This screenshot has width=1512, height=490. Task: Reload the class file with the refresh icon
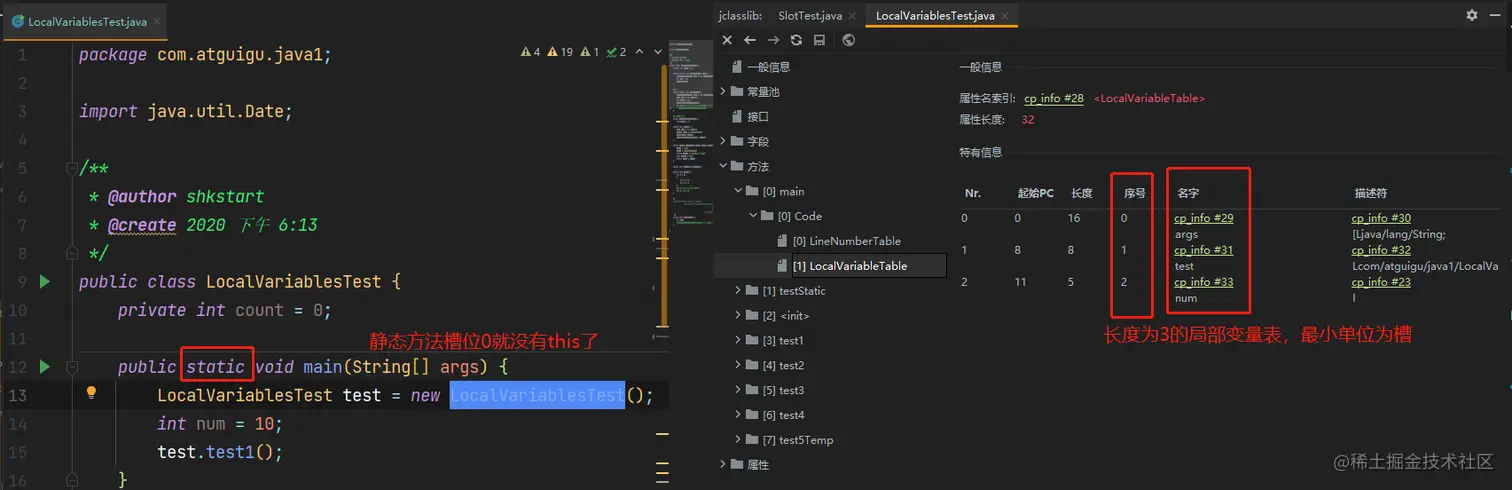pos(796,40)
